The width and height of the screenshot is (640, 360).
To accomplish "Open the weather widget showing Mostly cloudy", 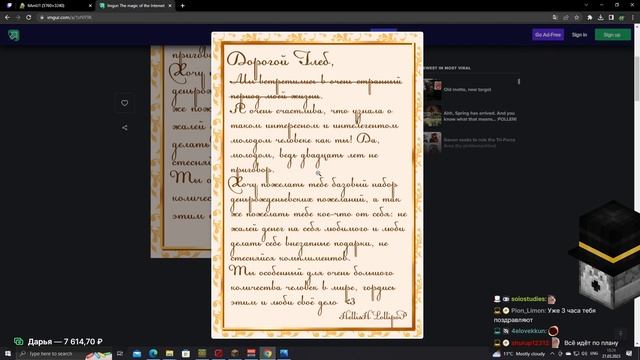I will (x=519, y=353).
